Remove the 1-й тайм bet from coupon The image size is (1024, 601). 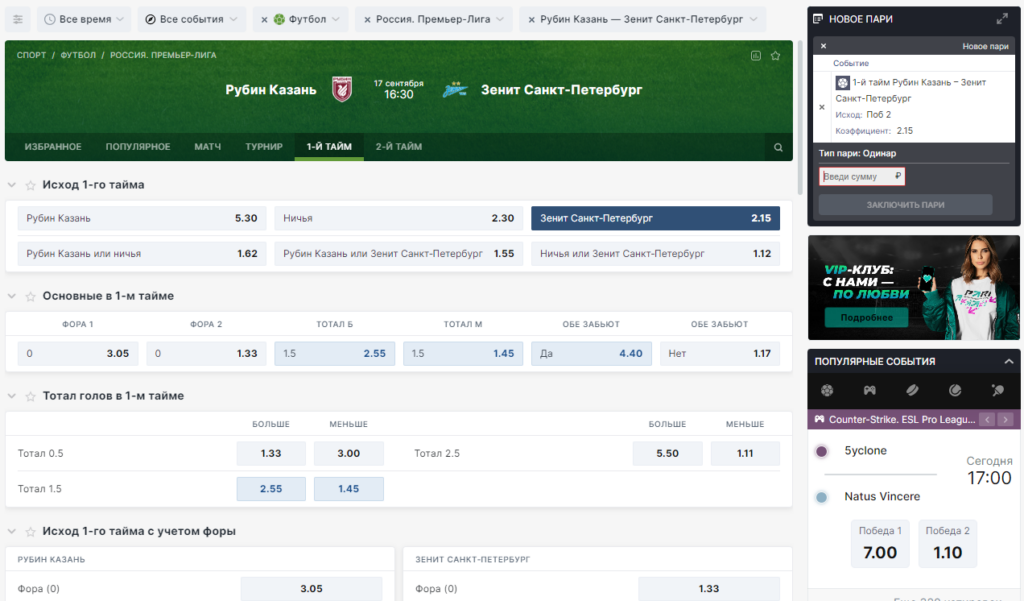822,107
